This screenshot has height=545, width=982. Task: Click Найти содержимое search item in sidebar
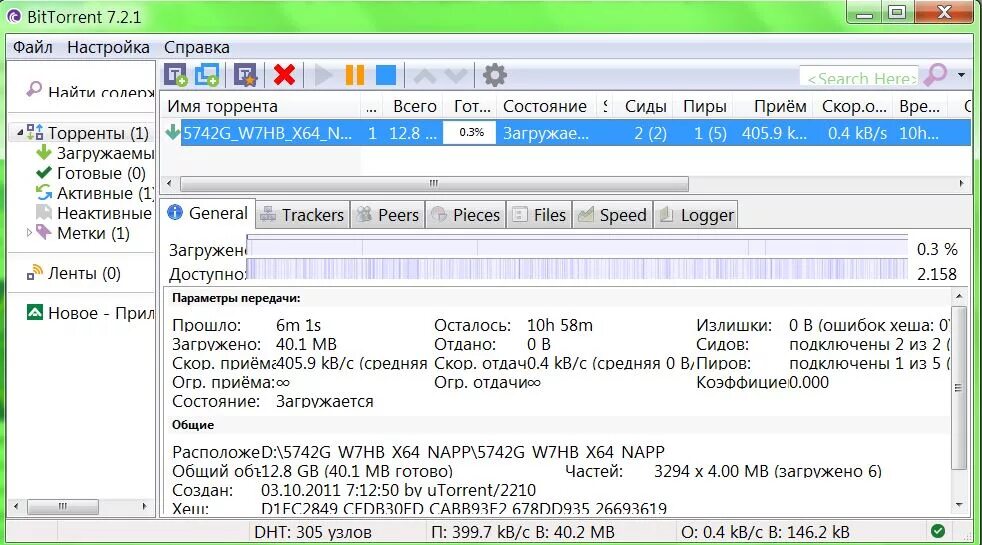point(90,91)
